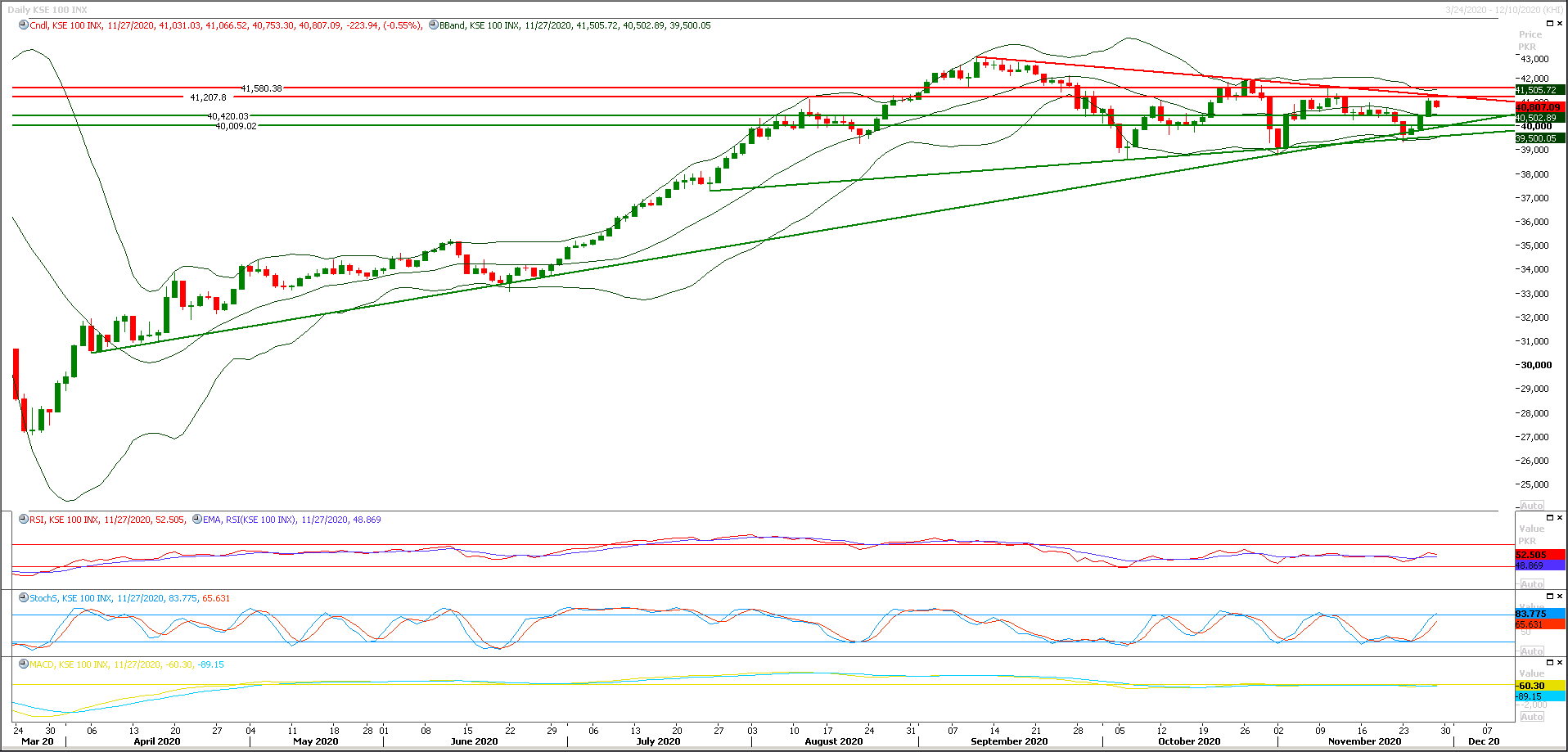Select the BBand KSE 100 INX legend text
1568x752 pixels.
point(575,25)
